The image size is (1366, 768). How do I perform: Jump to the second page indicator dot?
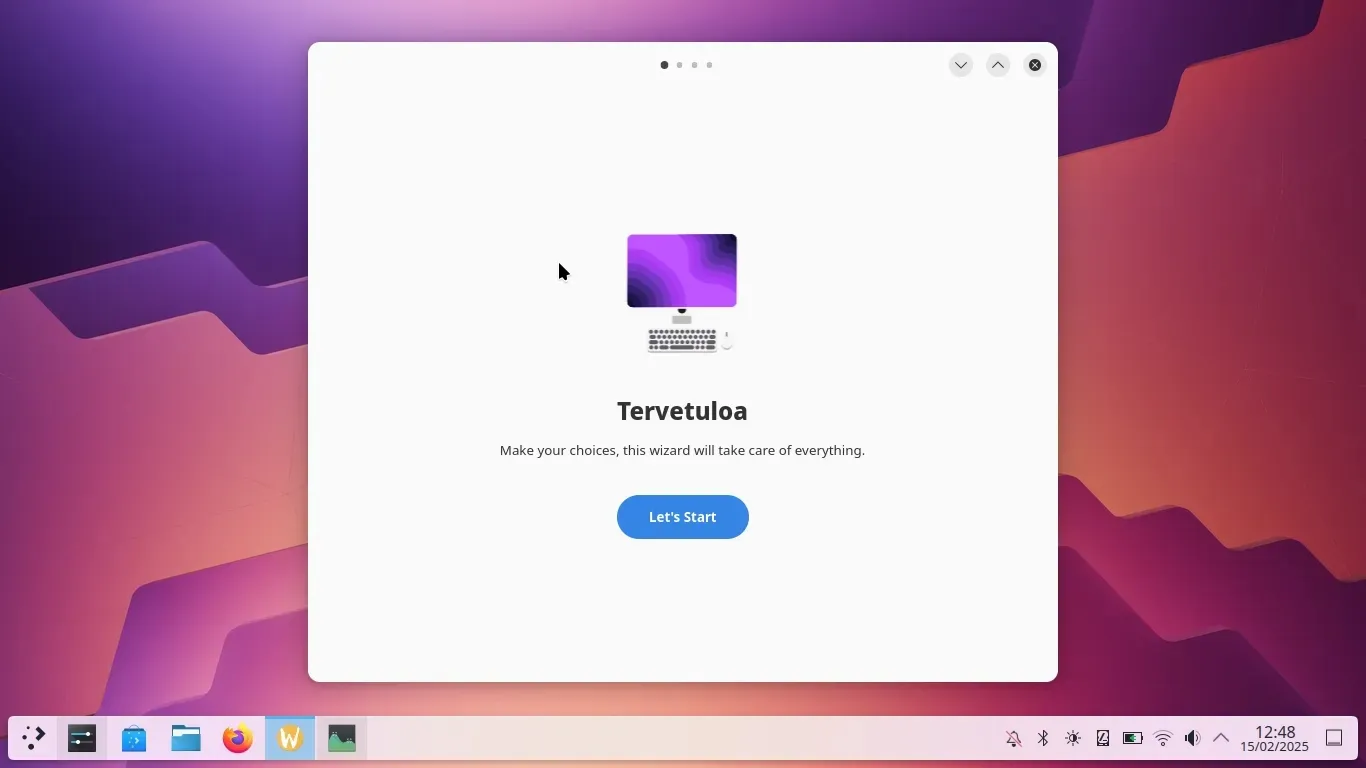click(x=679, y=65)
